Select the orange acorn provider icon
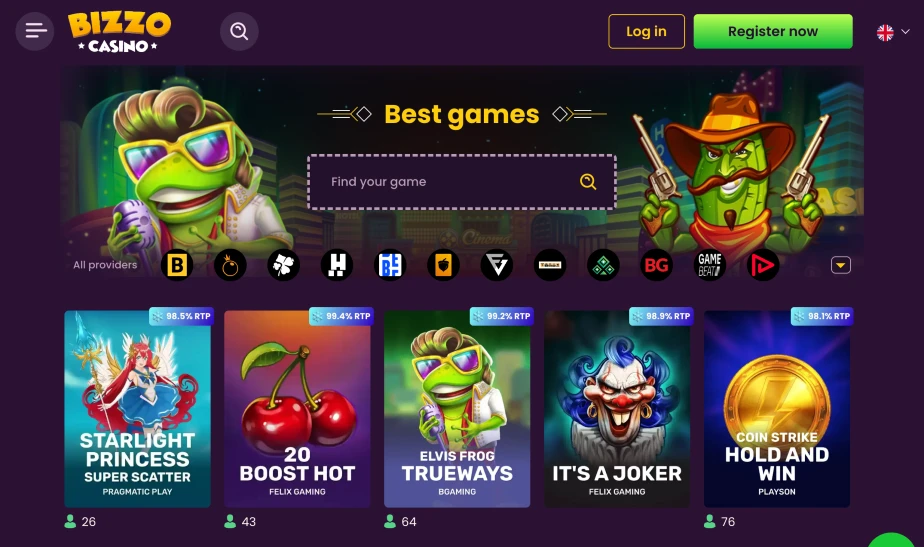This screenshot has width=924, height=548. (443, 265)
